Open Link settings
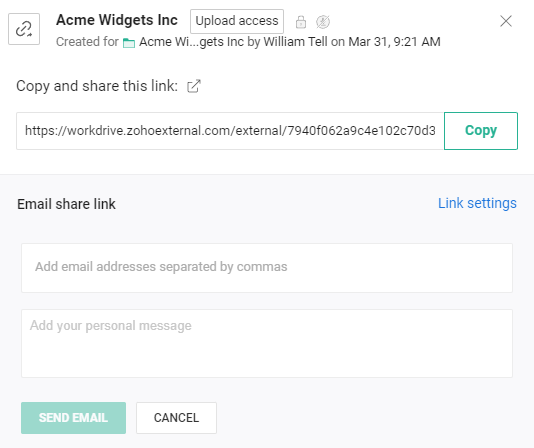534x448 pixels. click(477, 203)
